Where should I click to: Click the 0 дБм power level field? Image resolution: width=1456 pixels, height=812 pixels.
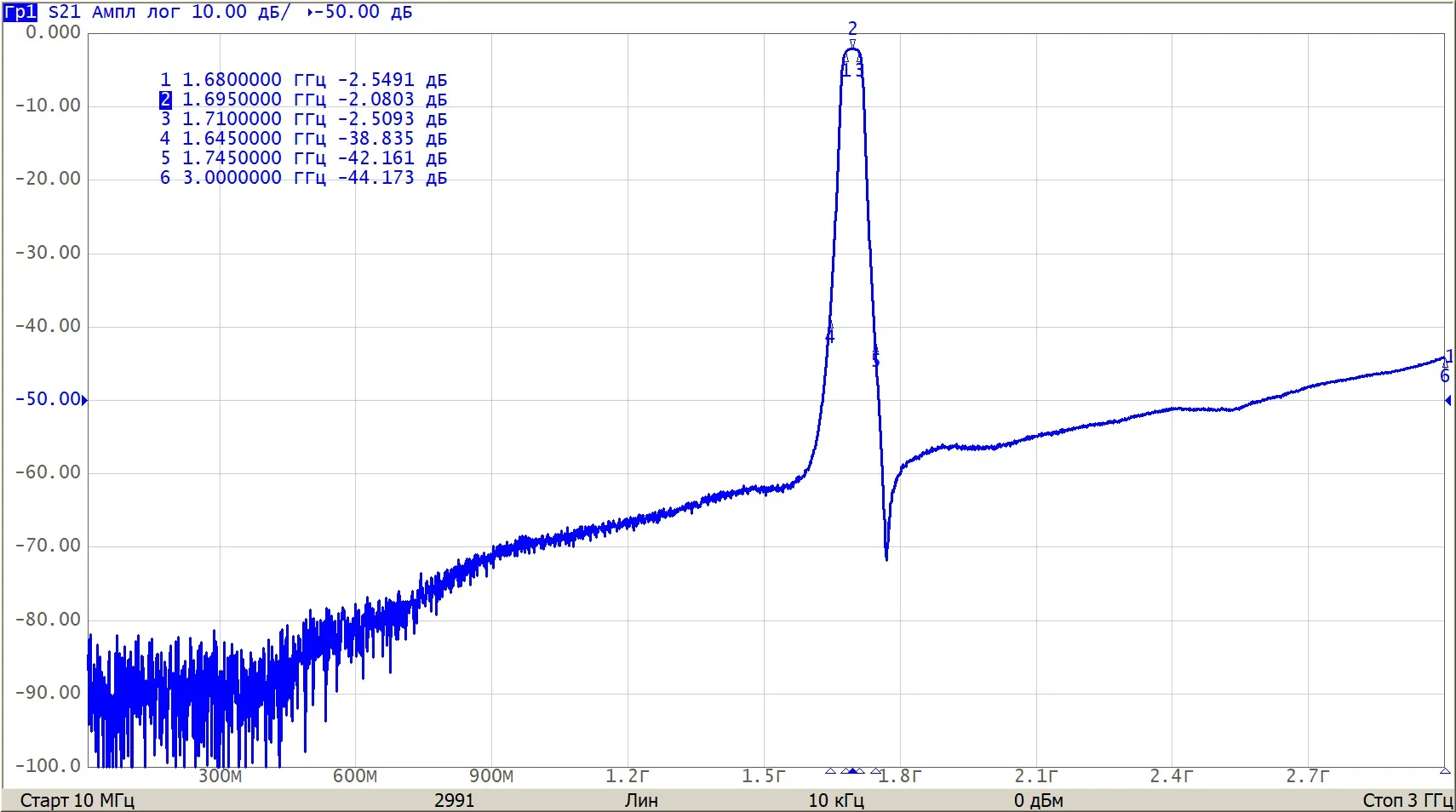coord(1038,800)
